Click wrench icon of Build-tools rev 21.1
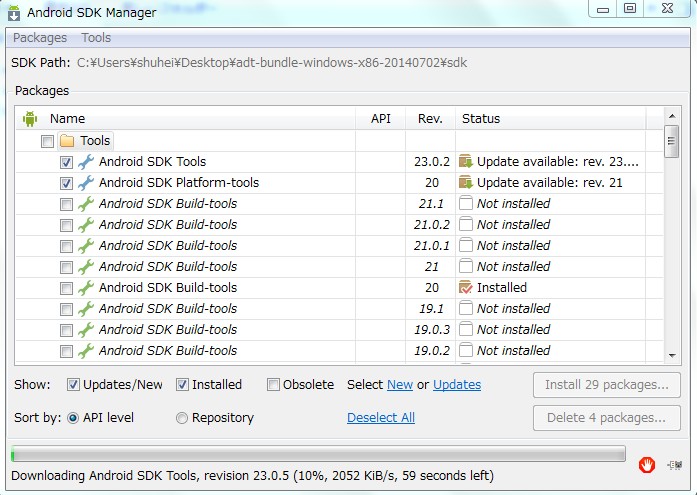Screen dimensions: 697x495 click(x=86, y=204)
